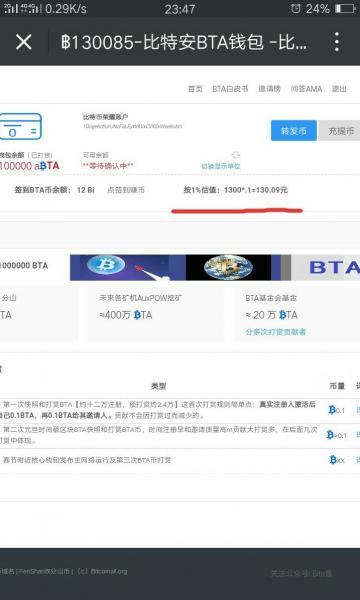
Task: Open the earth bitcoin banner image
Action: [228, 267]
